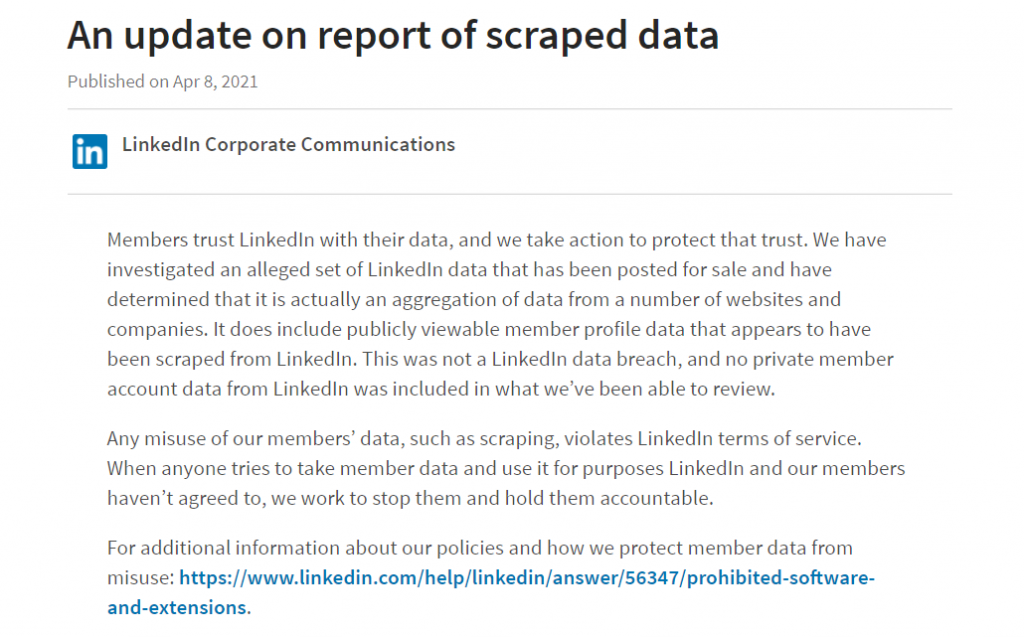Click the LinkedIn logo icon beside author name
The height and width of the screenshot is (637, 1024).
coord(89,152)
